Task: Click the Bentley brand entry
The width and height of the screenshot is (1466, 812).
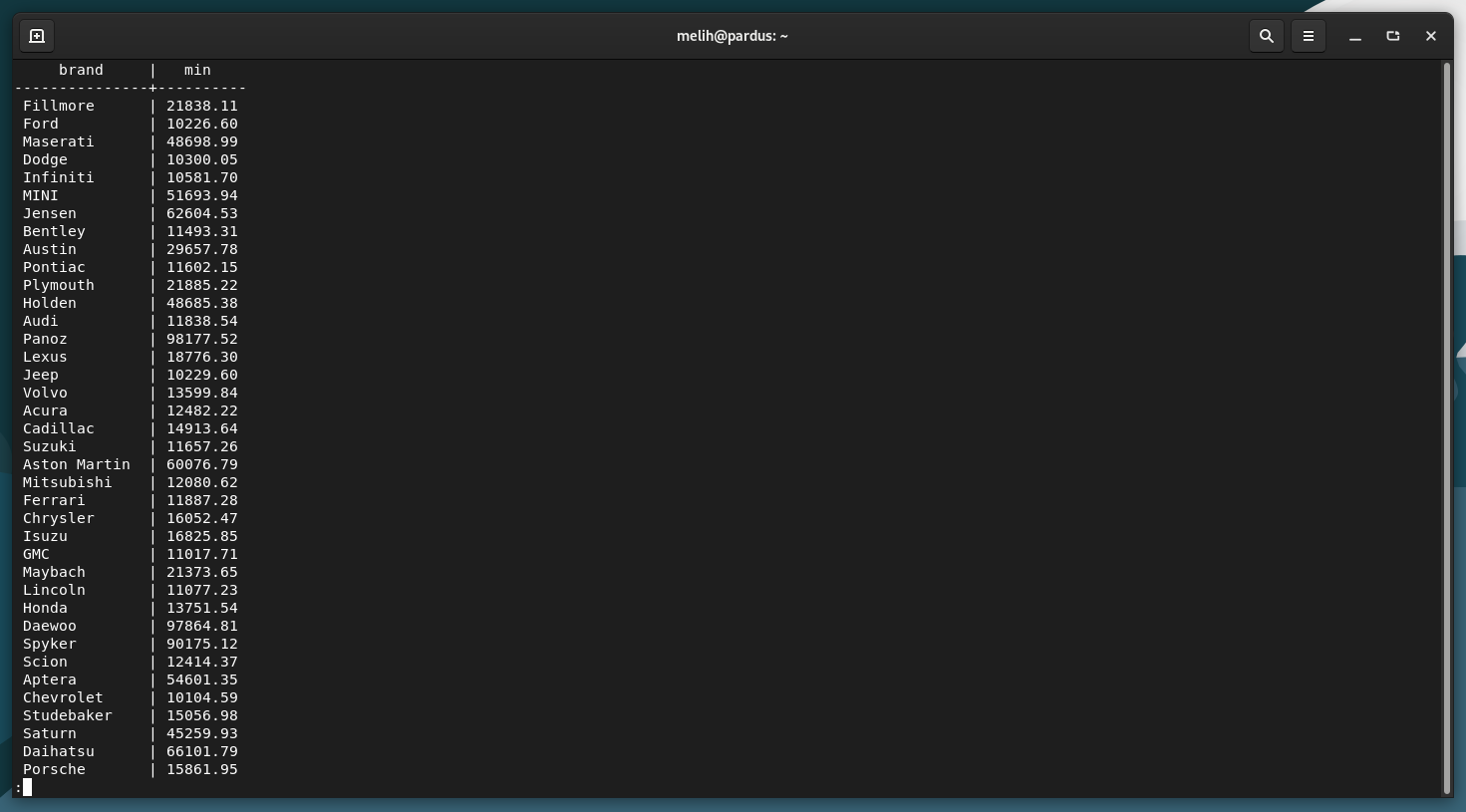Action: (x=54, y=231)
